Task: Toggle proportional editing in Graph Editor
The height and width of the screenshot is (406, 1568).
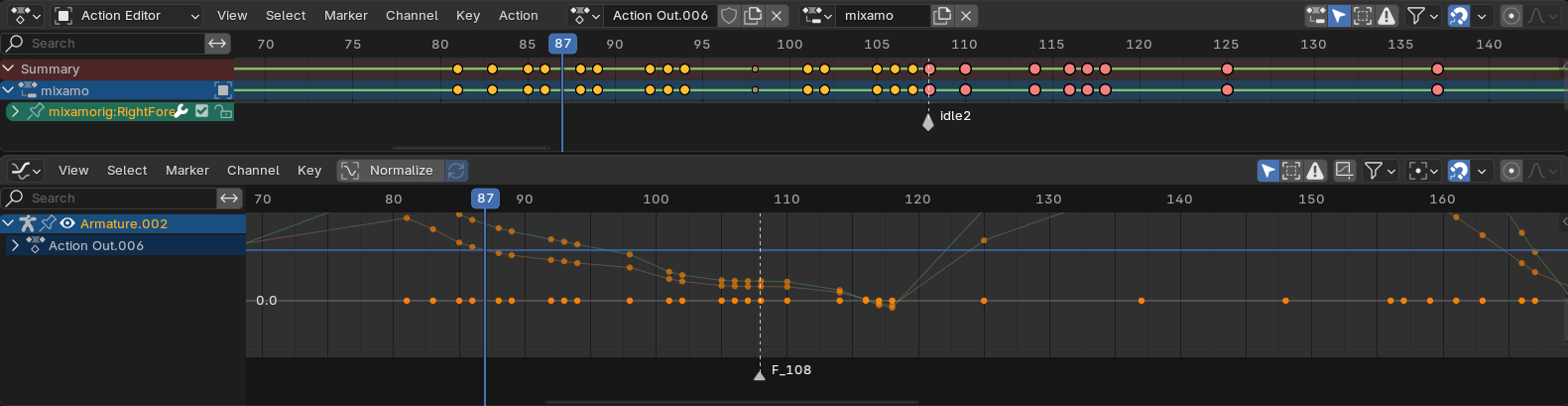Action: click(x=1510, y=170)
